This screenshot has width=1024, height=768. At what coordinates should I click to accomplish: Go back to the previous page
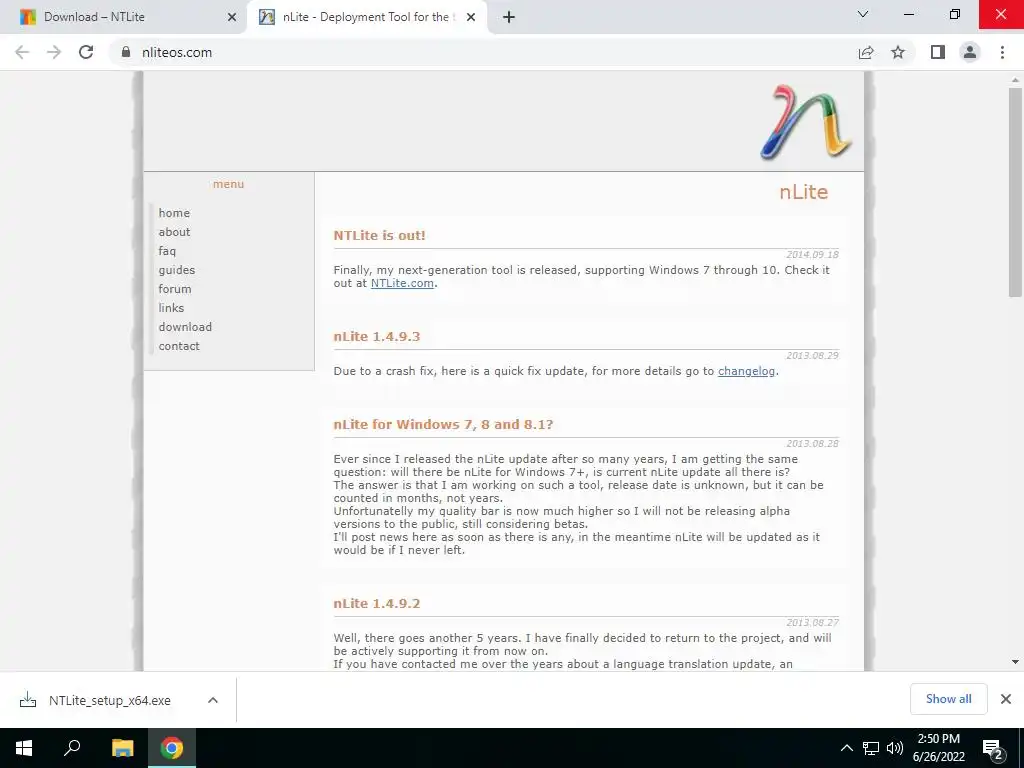[x=22, y=52]
